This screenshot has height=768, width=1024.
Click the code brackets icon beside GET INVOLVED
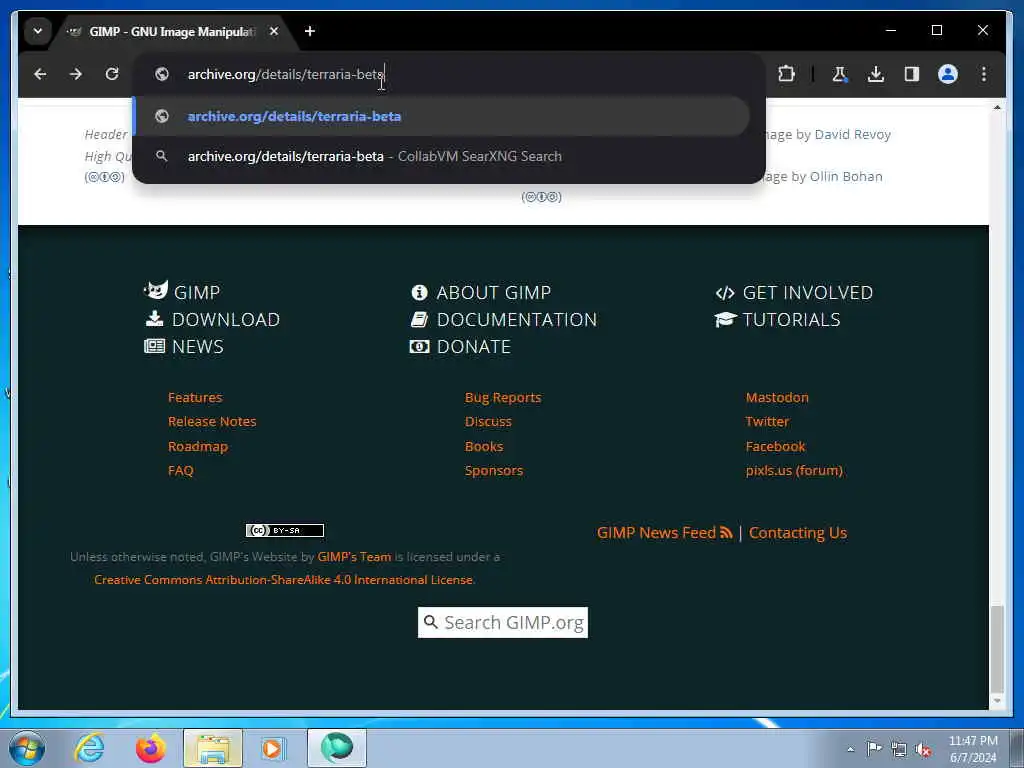point(725,293)
